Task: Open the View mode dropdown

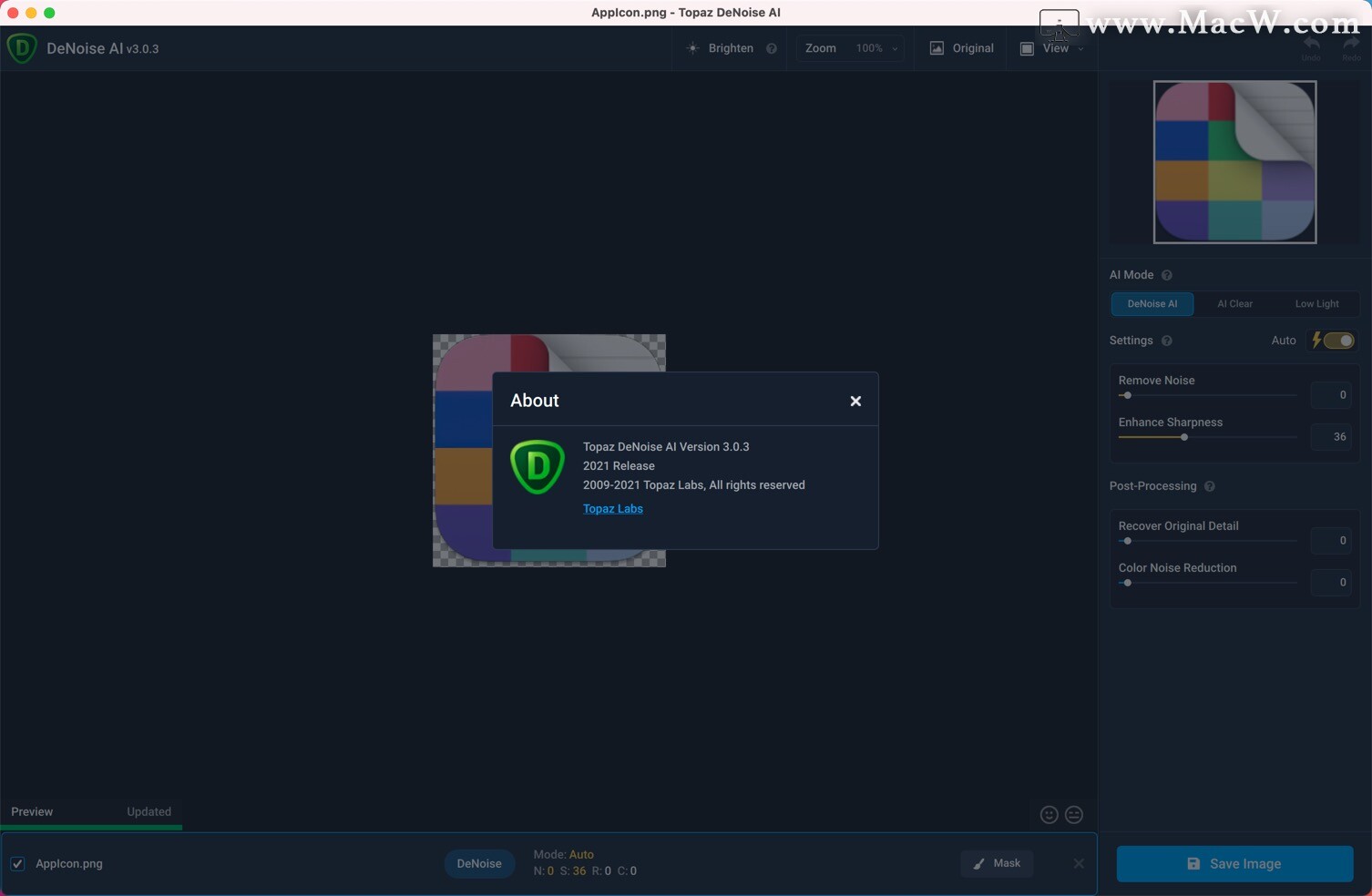Action: (1052, 48)
